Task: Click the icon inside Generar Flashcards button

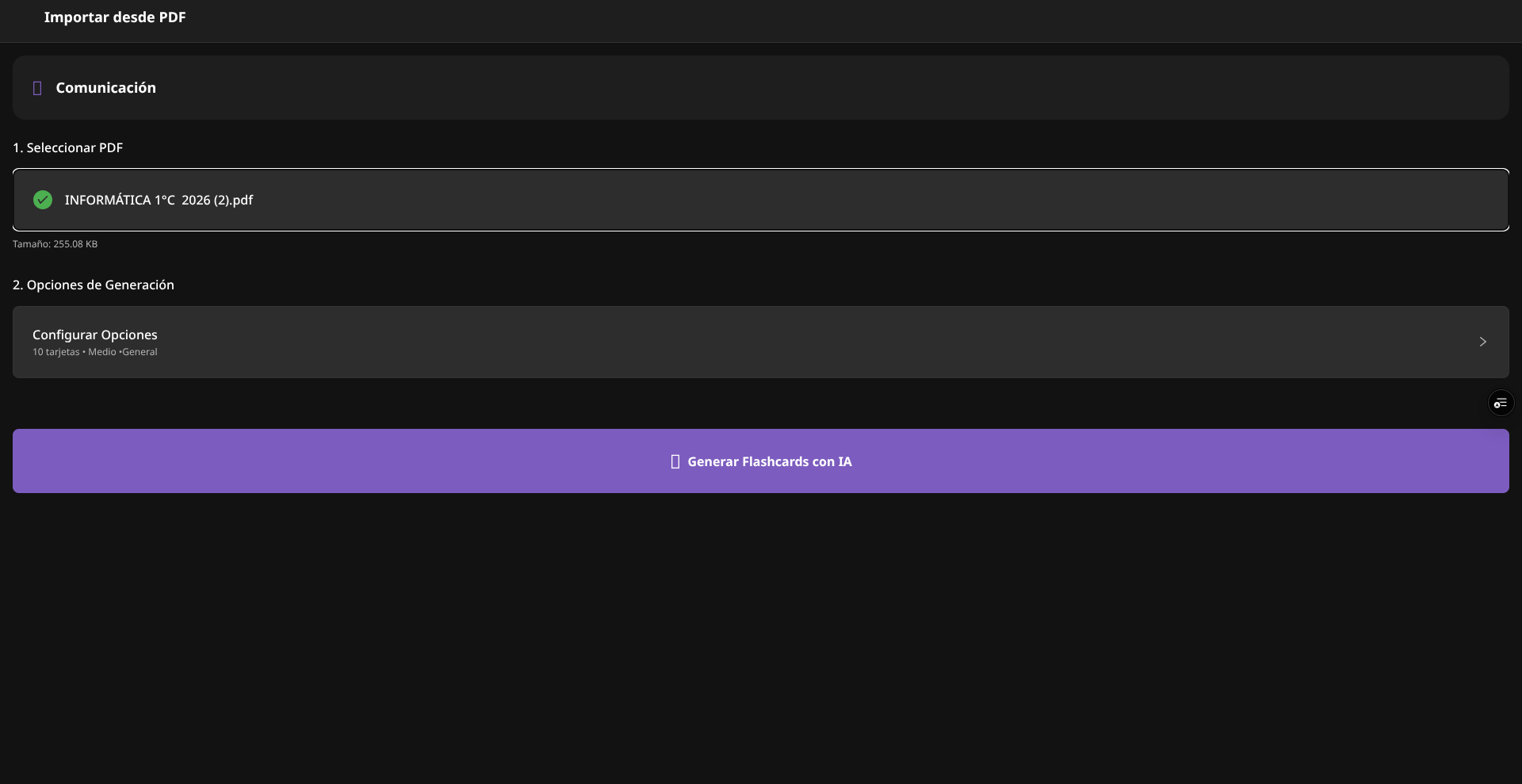Action: tap(675, 461)
